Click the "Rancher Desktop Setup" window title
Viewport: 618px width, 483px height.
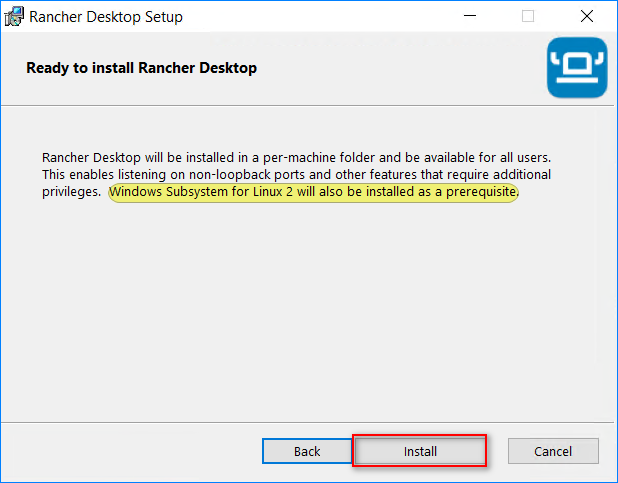pos(106,17)
